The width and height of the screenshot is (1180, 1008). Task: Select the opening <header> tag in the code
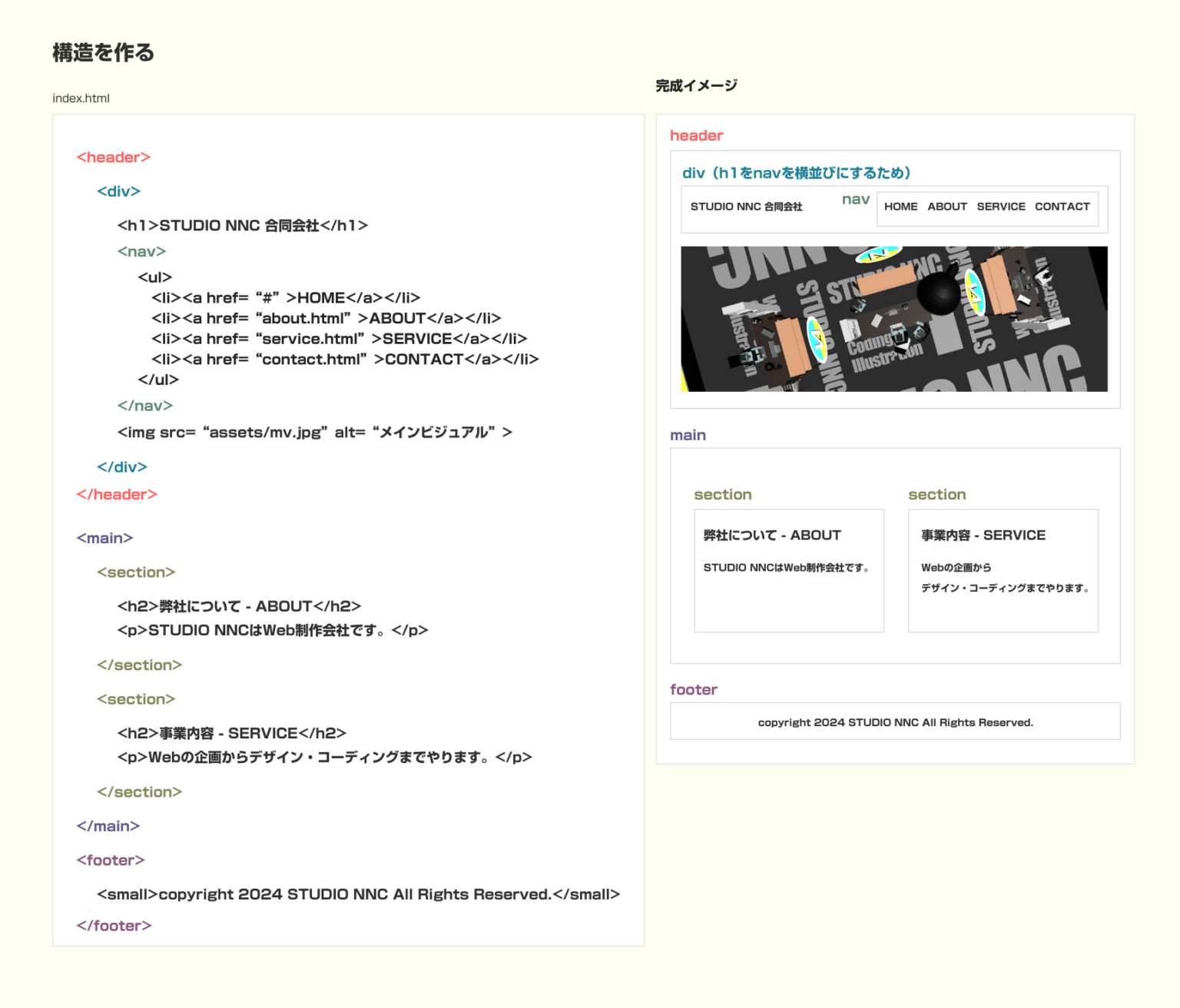(114, 157)
